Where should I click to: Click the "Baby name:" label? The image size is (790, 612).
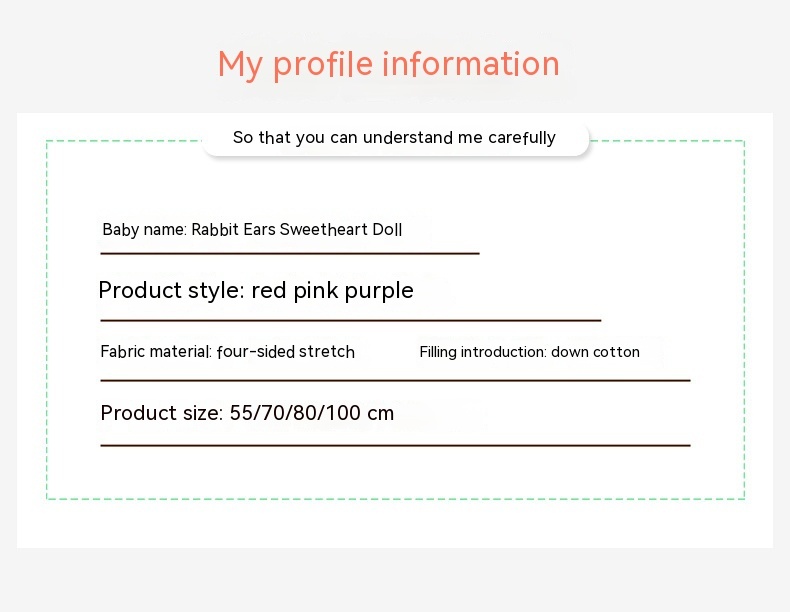[x=144, y=230]
